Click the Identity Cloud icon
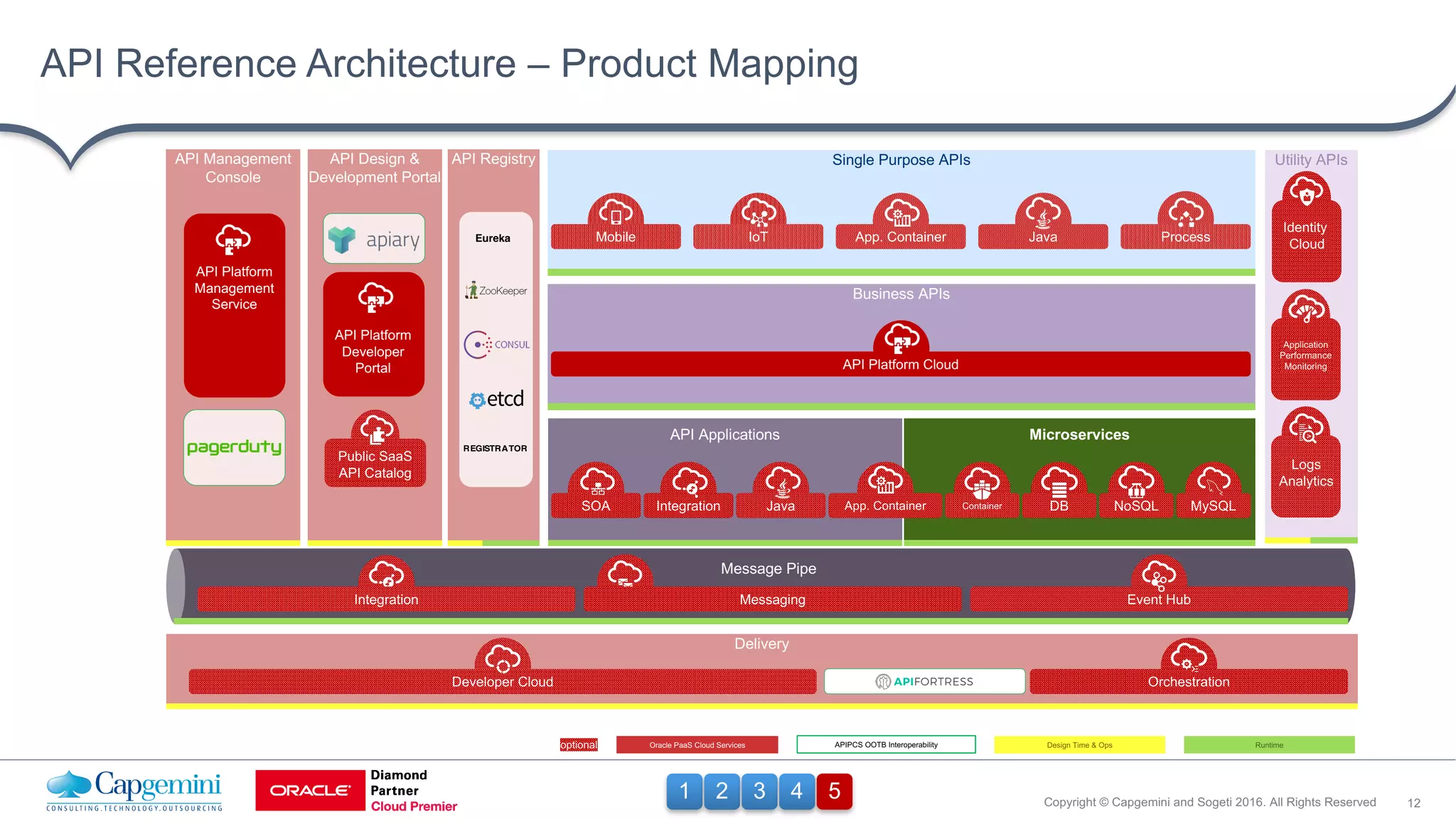The width and height of the screenshot is (1456, 819). [x=1306, y=192]
